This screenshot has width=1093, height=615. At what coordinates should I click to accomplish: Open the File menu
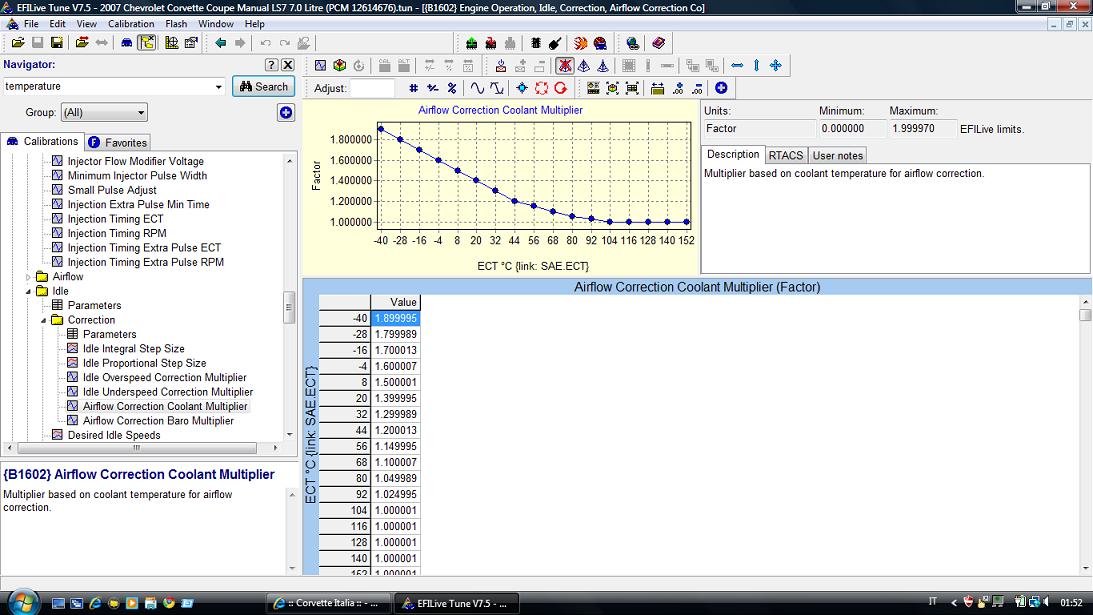(x=31, y=24)
